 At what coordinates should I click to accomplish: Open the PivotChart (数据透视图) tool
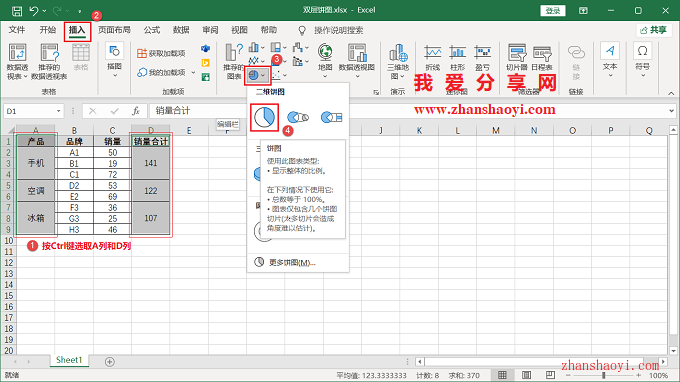pyautogui.click(x=356, y=60)
